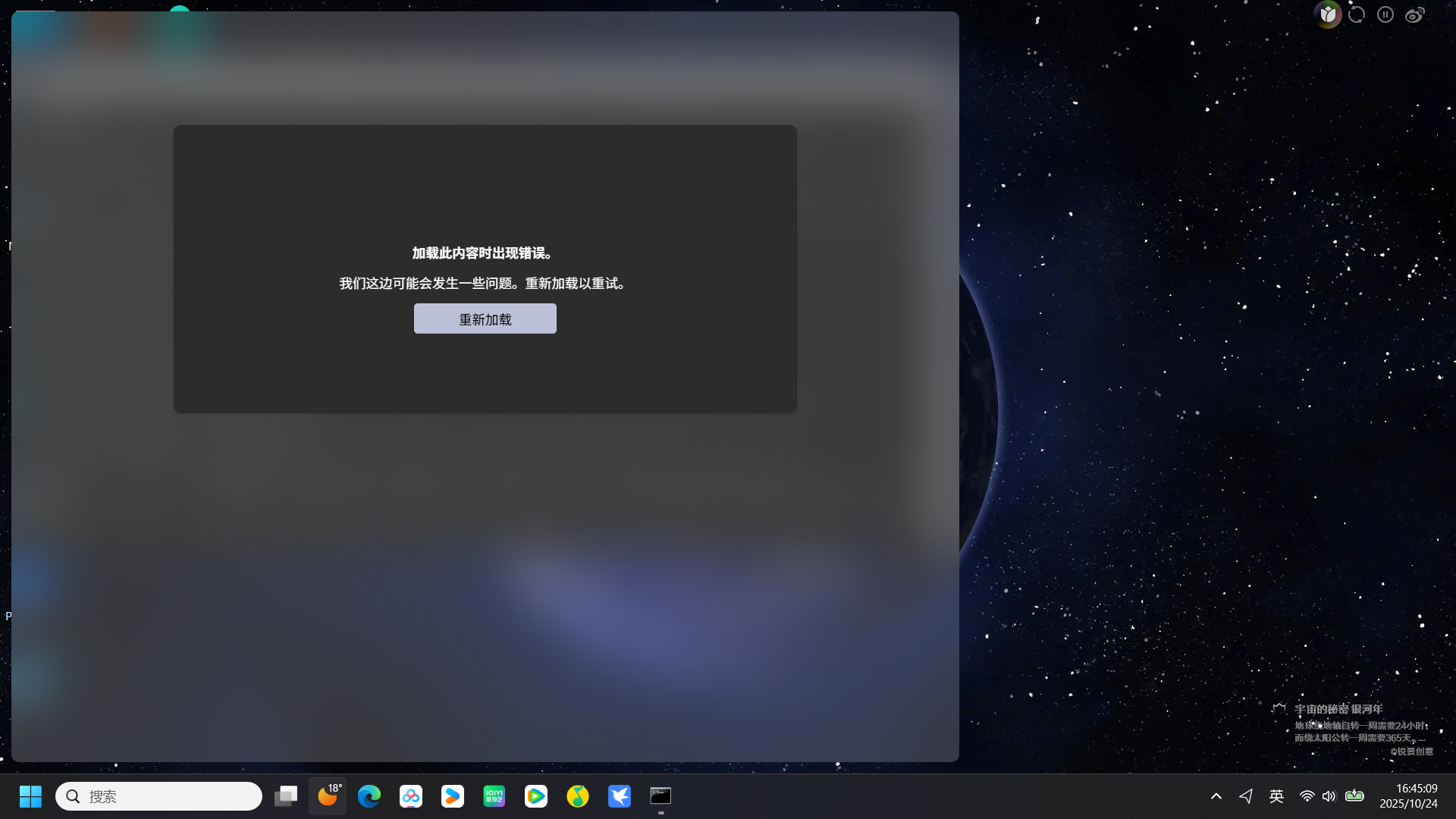Image resolution: width=1456 pixels, height=819 pixels.
Task: Click the 重新加载 reload button
Action: pyautogui.click(x=485, y=318)
